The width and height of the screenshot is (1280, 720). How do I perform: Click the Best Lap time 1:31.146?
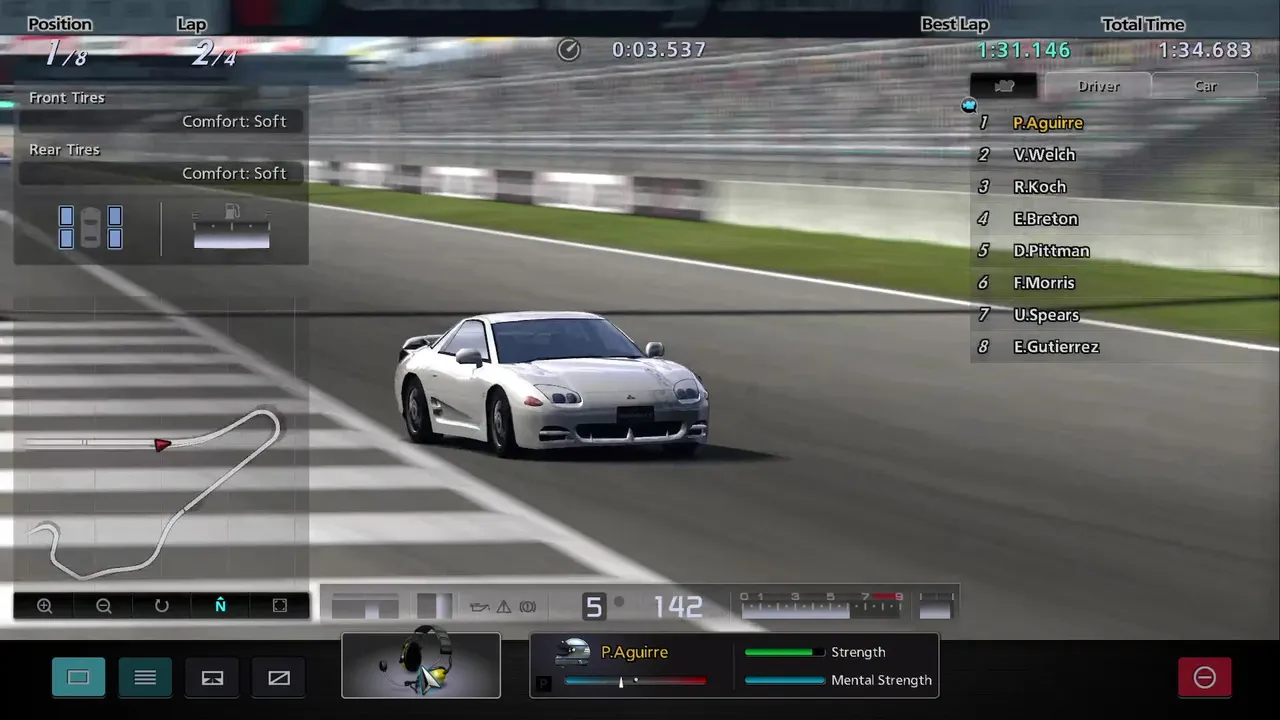pyautogui.click(x=1024, y=50)
